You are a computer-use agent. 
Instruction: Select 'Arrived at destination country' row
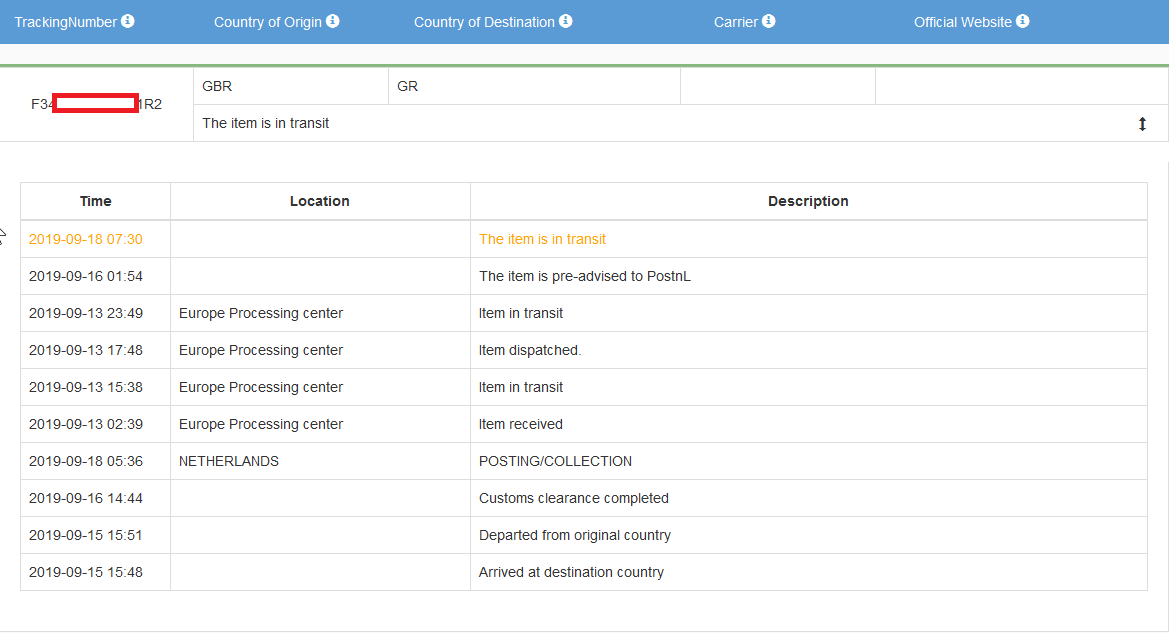pyautogui.click(x=584, y=572)
